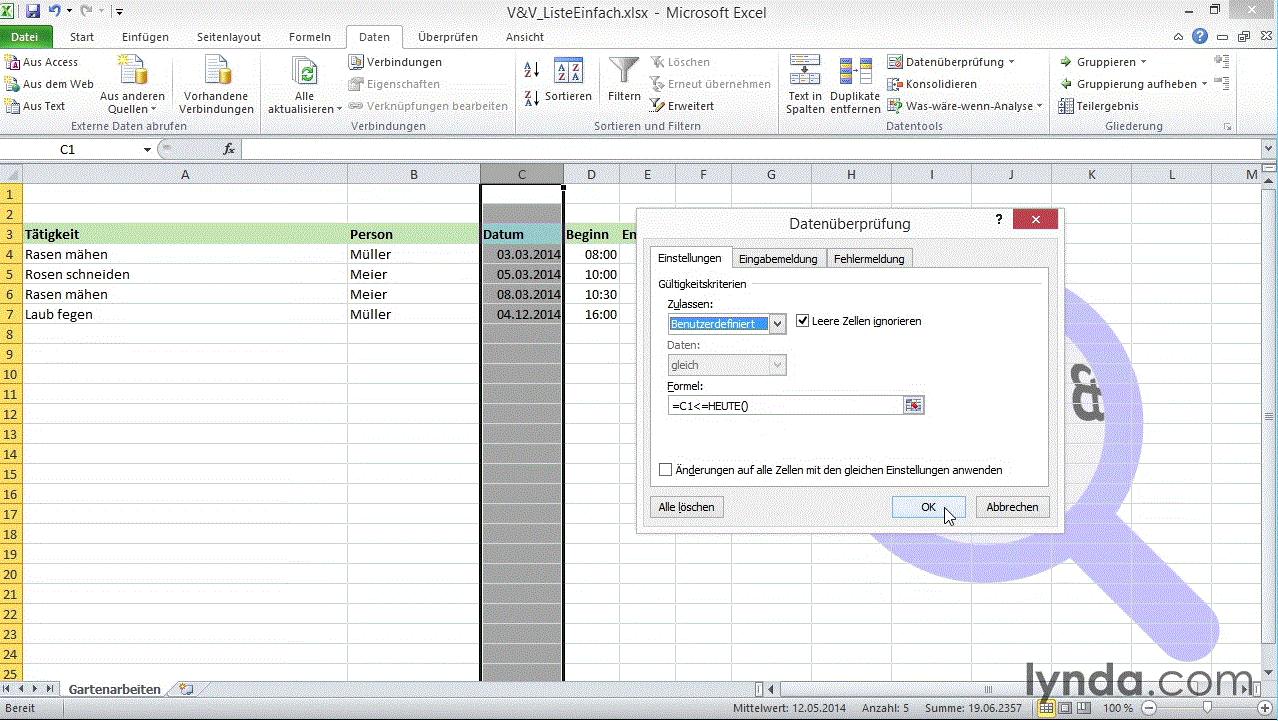Toggle the Filtern funnel
Image resolution: width=1278 pixels, height=721 pixels.
pos(624,80)
